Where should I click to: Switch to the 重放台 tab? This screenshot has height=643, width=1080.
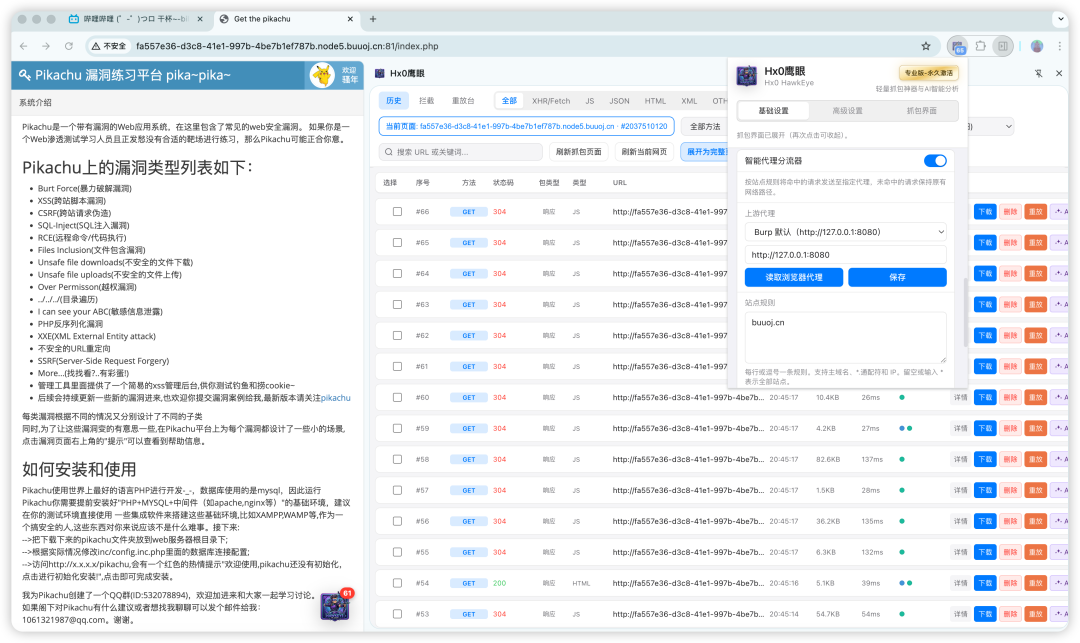[x=463, y=101]
